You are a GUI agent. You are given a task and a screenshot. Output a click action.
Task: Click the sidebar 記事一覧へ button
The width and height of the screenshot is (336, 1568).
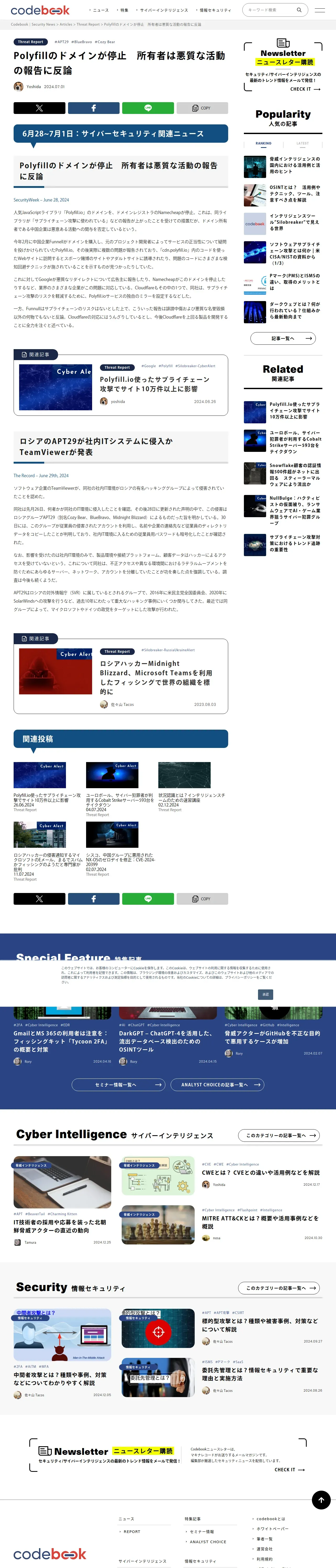(283, 338)
